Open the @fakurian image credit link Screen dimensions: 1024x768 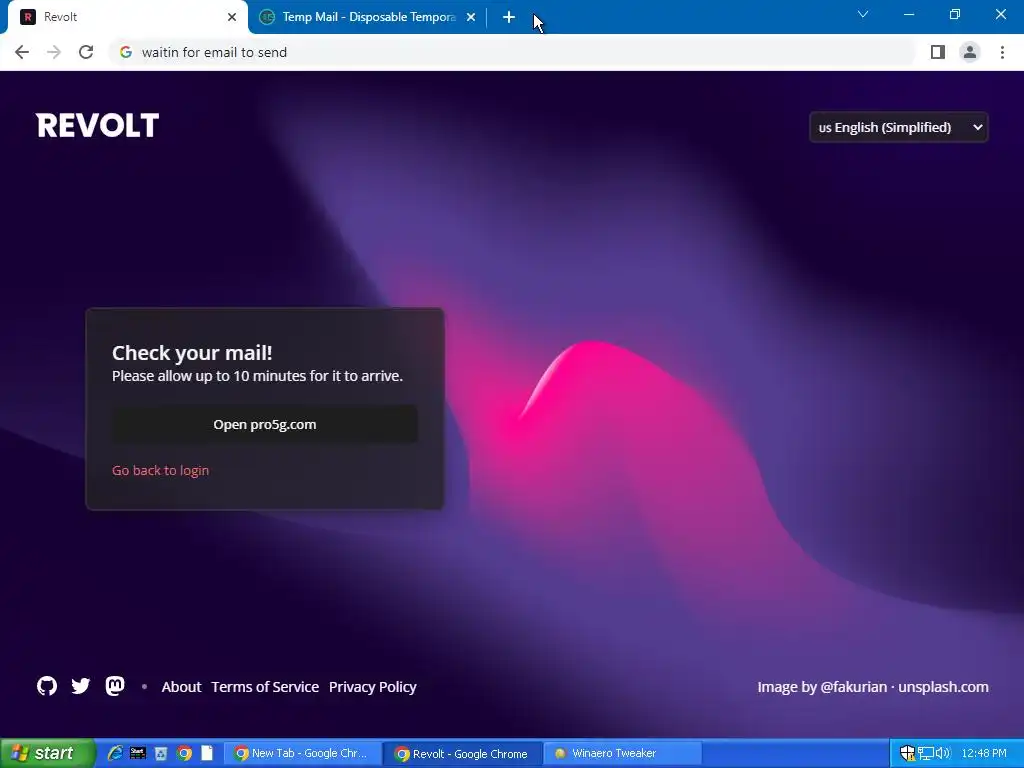click(x=854, y=687)
